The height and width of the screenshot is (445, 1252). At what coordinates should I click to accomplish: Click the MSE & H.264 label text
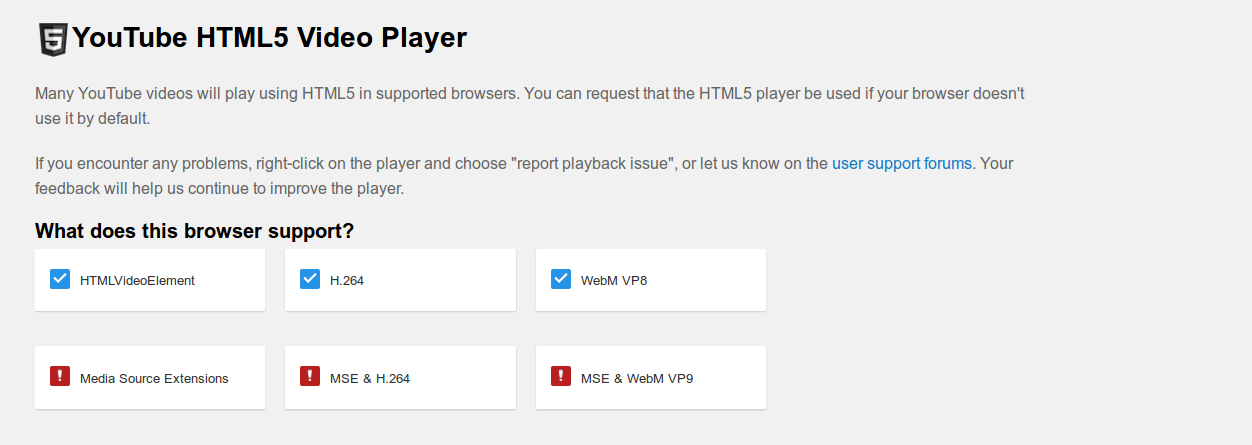370,379
